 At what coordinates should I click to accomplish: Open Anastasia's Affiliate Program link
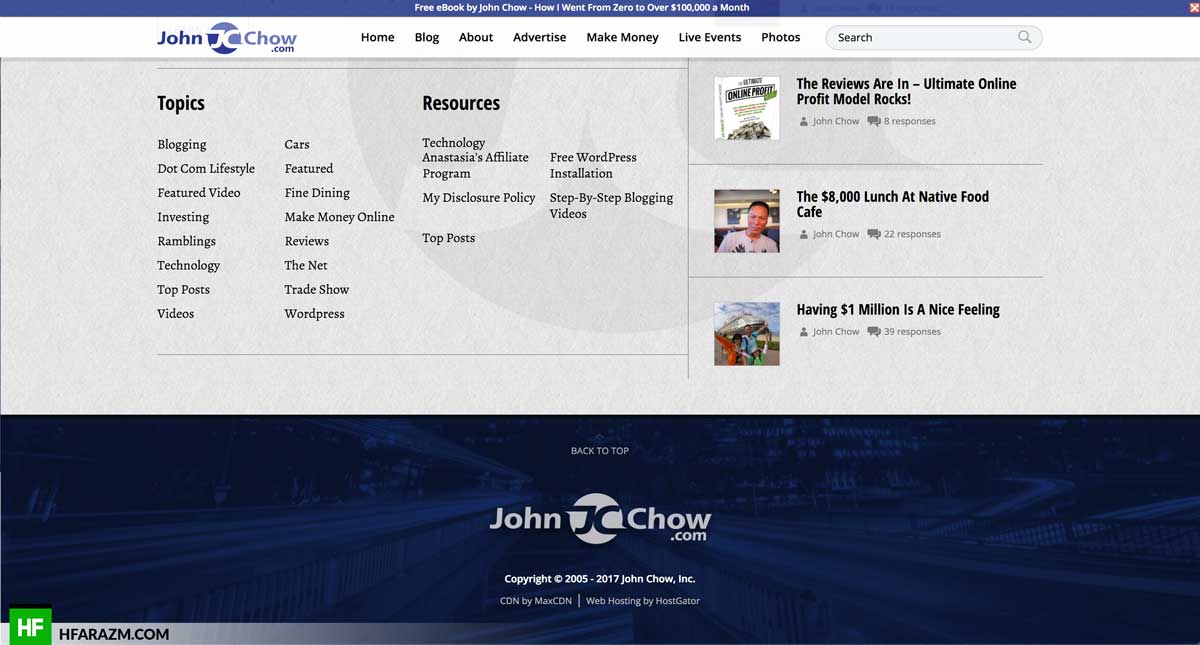[475, 165]
